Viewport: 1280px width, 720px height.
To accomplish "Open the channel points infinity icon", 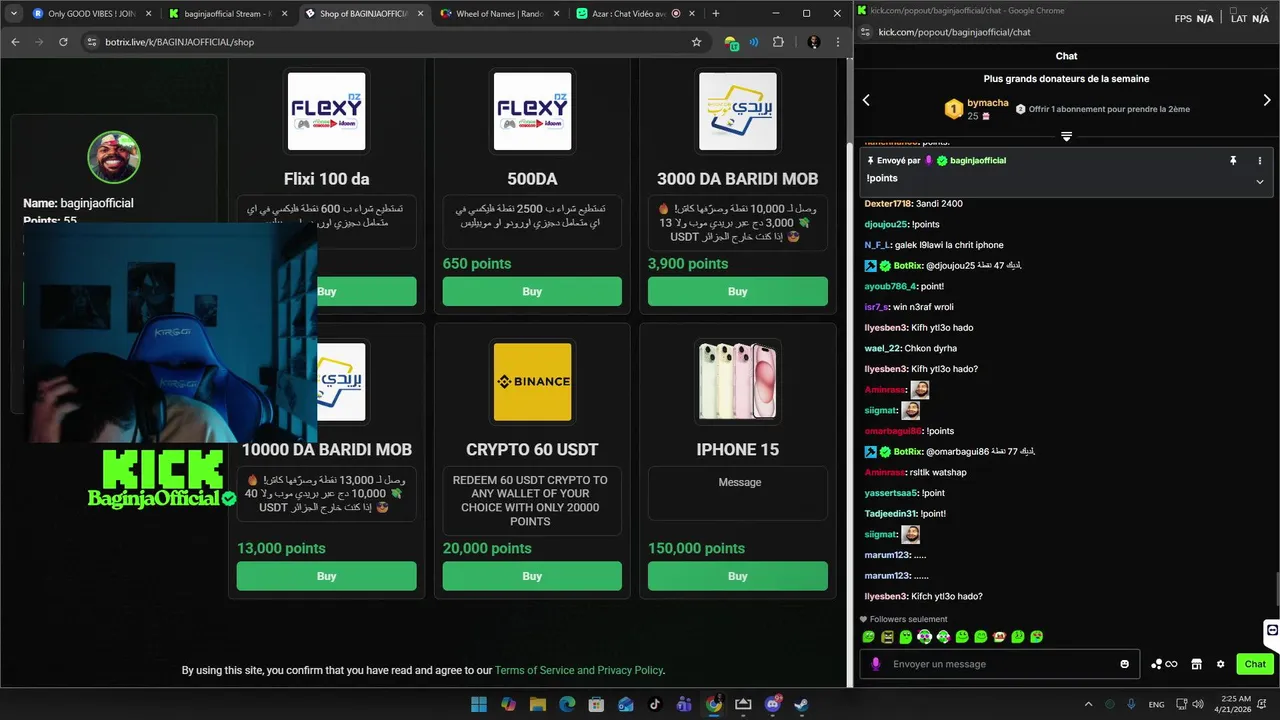I will click(1164, 664).
